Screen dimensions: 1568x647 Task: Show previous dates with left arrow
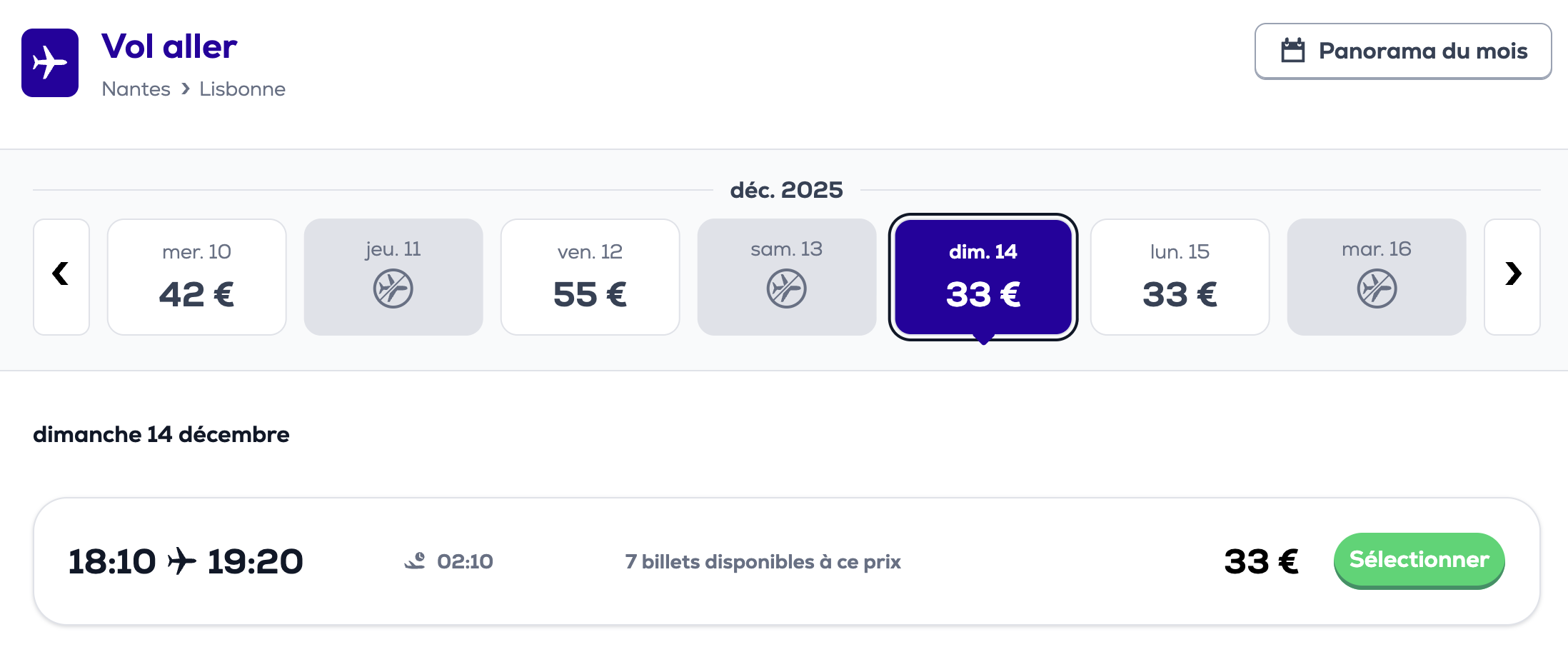(61, 276)
